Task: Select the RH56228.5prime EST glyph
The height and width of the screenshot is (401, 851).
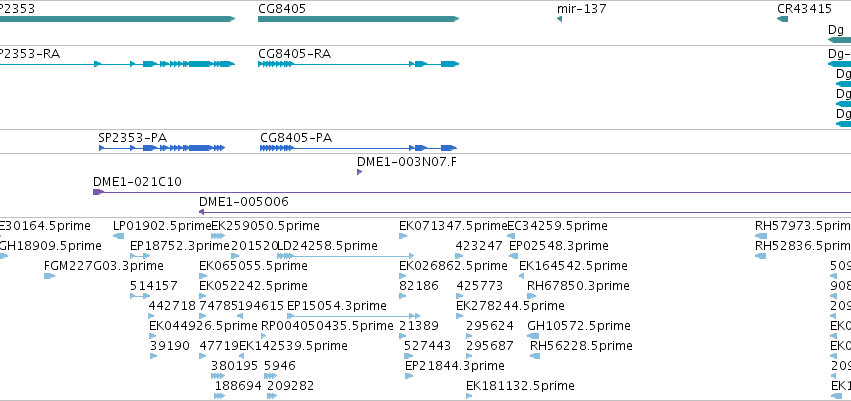Action: 535,356
